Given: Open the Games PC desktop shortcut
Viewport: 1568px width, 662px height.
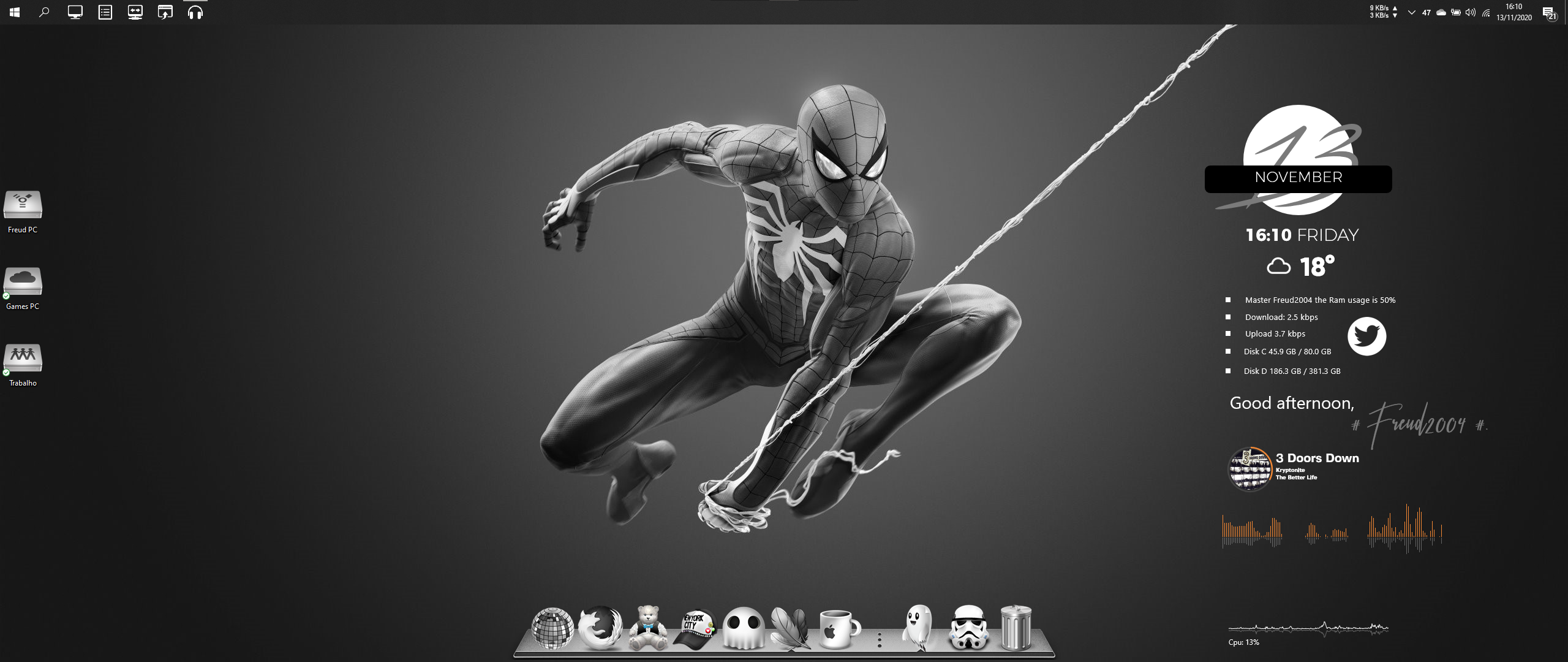Looking at the screenshot, I should [23, 282].
